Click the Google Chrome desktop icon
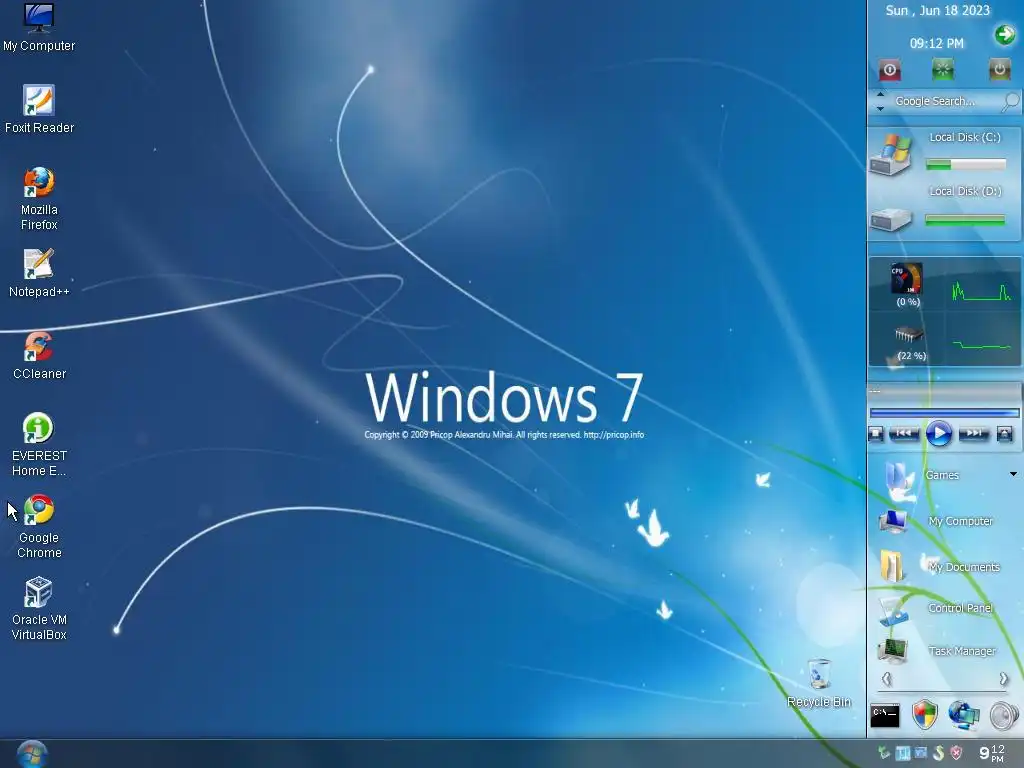Image resolution: width=1024 pixels, height=768 pixels. tap(39, 526)
